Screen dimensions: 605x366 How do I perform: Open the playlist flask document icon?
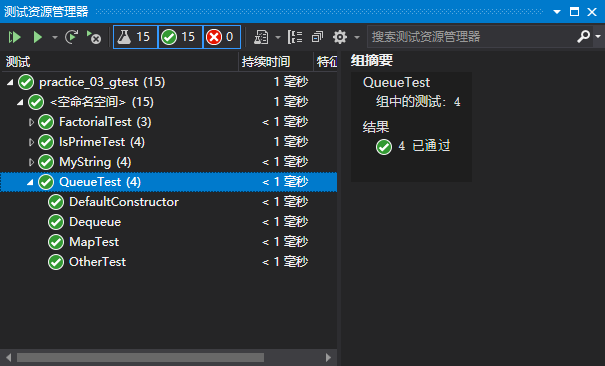coord(261,37)
